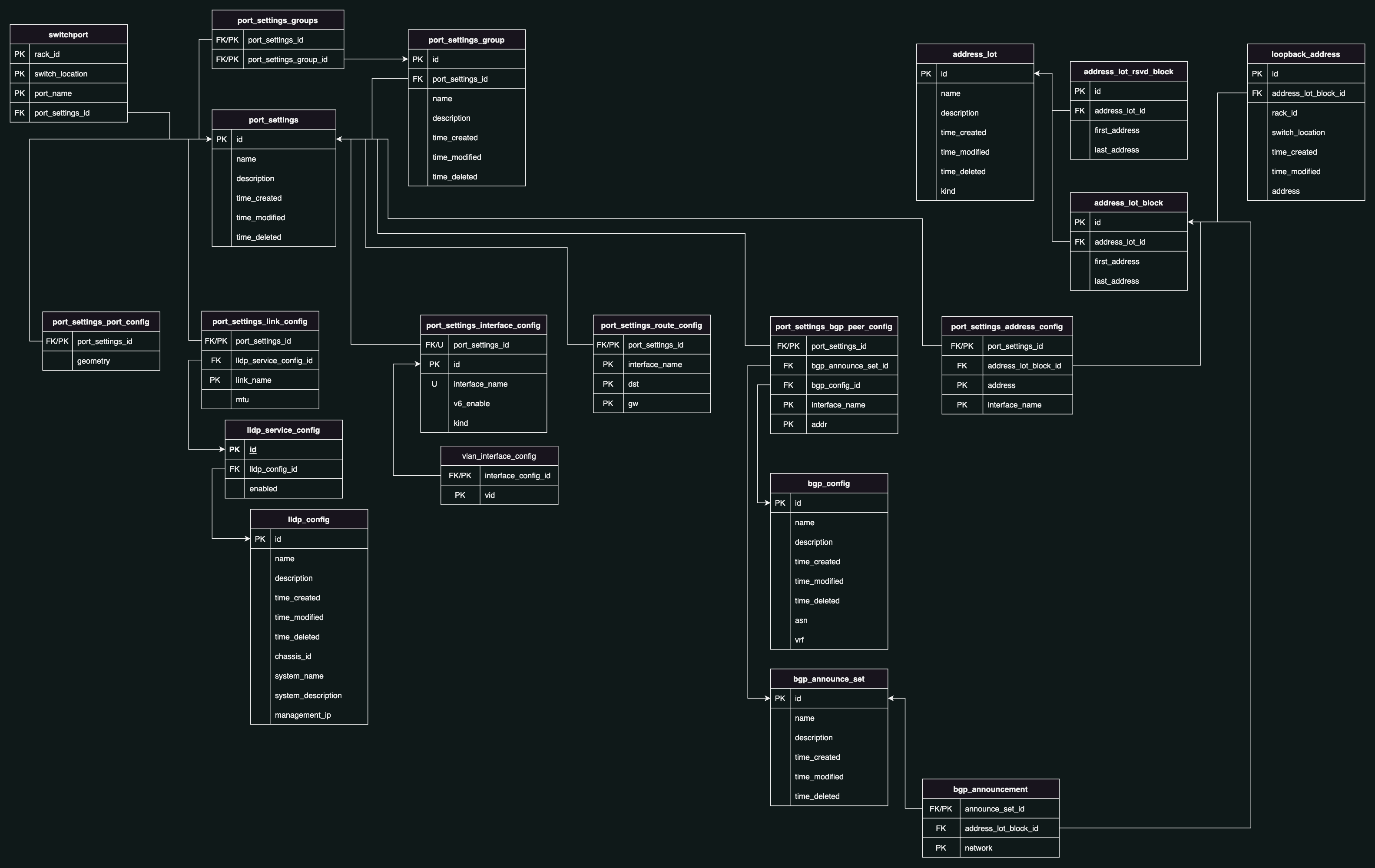This screenshot has height=868, width=1375.
Task: Select rack_id field in loopback_address
Action: point(1306,113)
